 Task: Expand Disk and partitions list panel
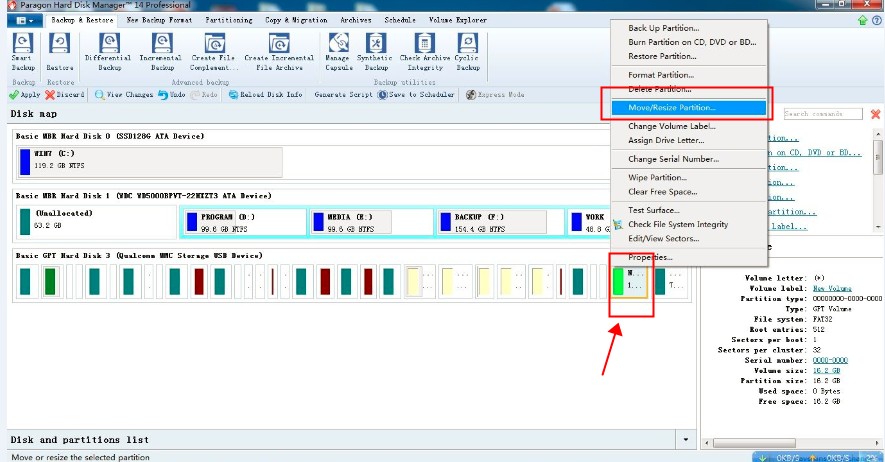686,439
